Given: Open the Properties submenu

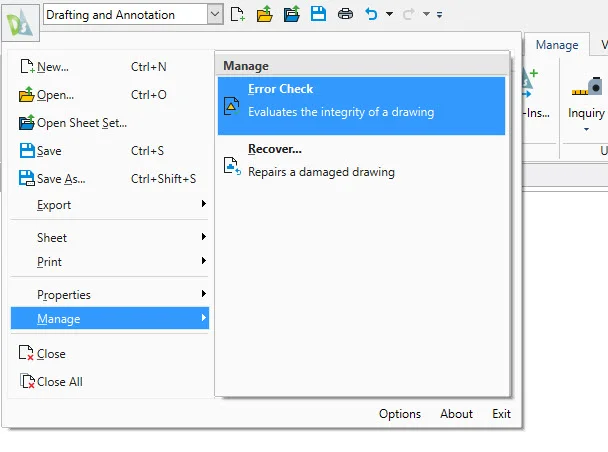Looking at the screenshot, I should click(x=110, y=295).
